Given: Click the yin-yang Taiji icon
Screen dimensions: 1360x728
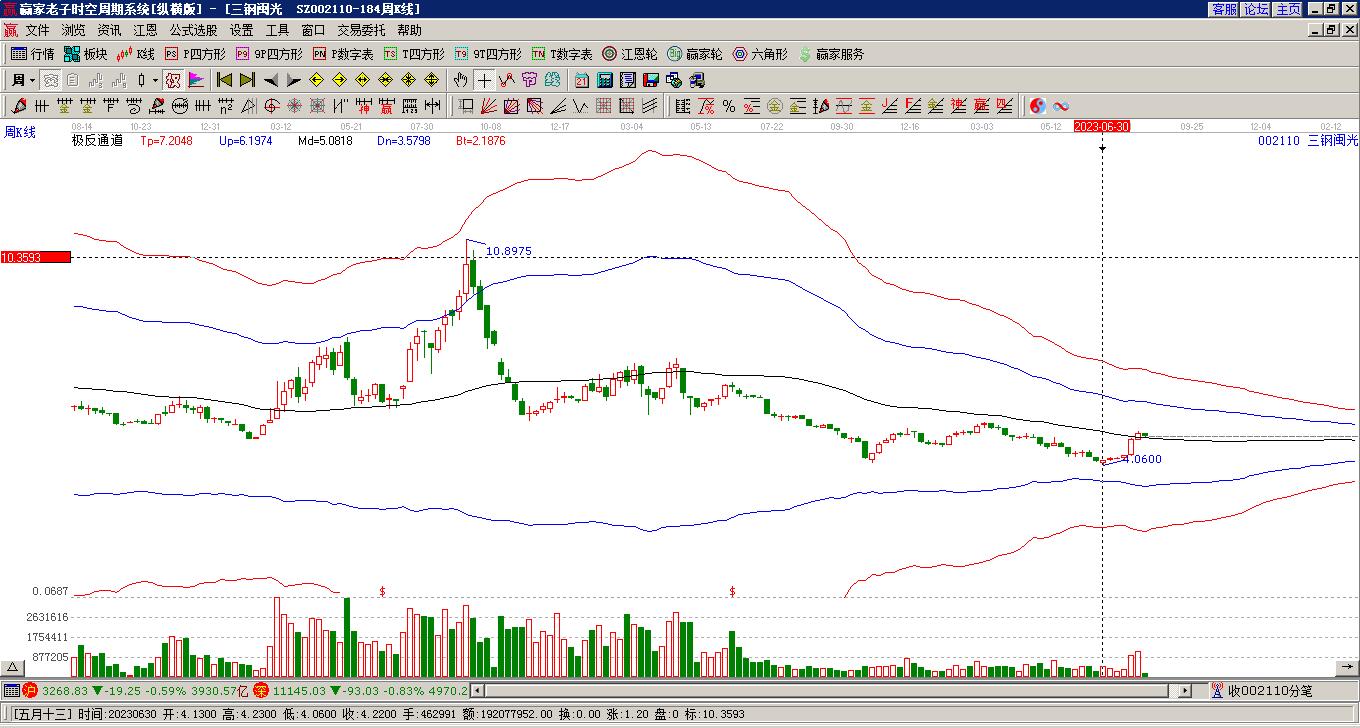Looking at the screenshot, I should [1038, 106].
